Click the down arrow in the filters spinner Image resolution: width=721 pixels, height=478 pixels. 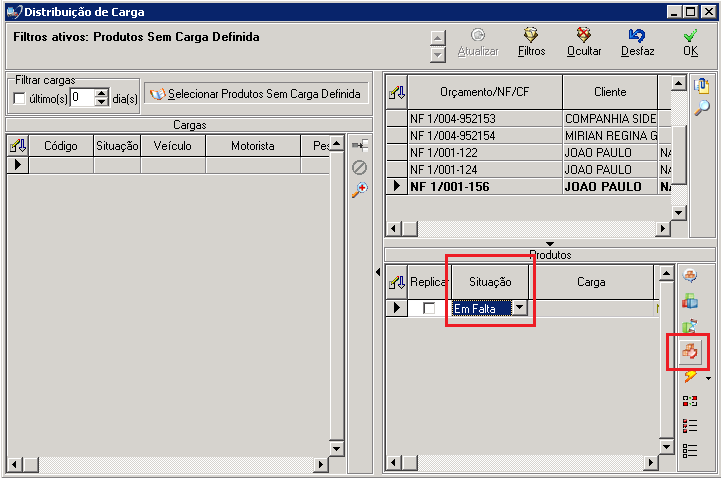click(438, 55)
